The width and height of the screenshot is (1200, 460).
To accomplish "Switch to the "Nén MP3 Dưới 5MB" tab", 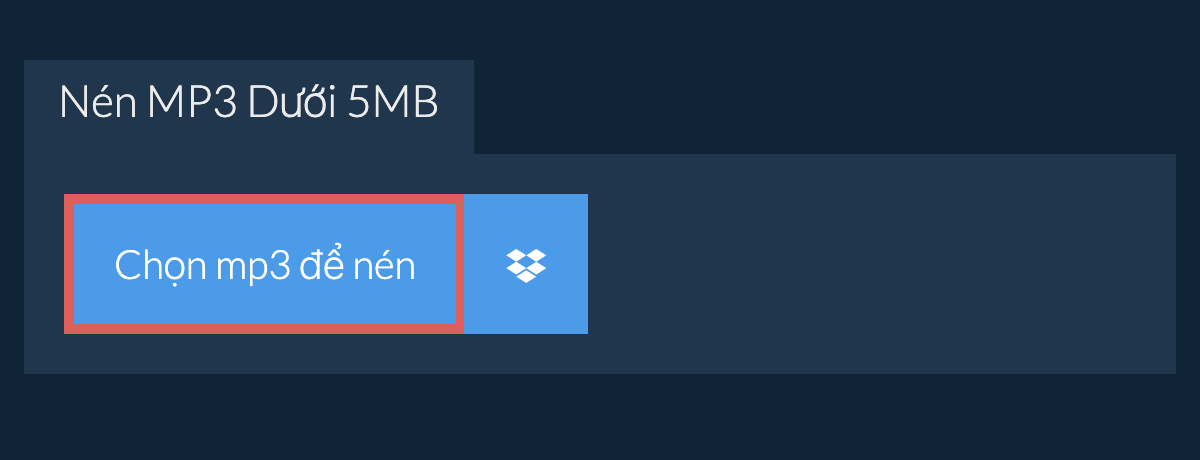I will pyautogui.click(x=249, y=107).
